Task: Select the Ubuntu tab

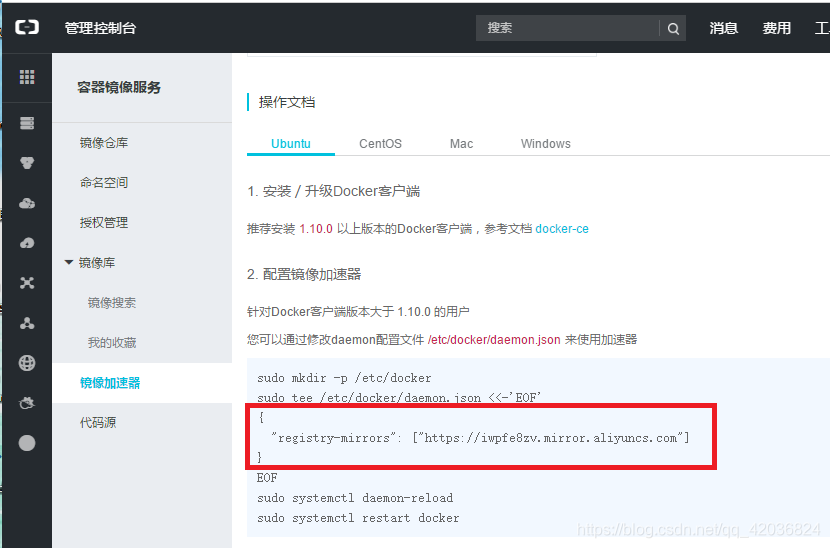Action: [x=291, y=144]
